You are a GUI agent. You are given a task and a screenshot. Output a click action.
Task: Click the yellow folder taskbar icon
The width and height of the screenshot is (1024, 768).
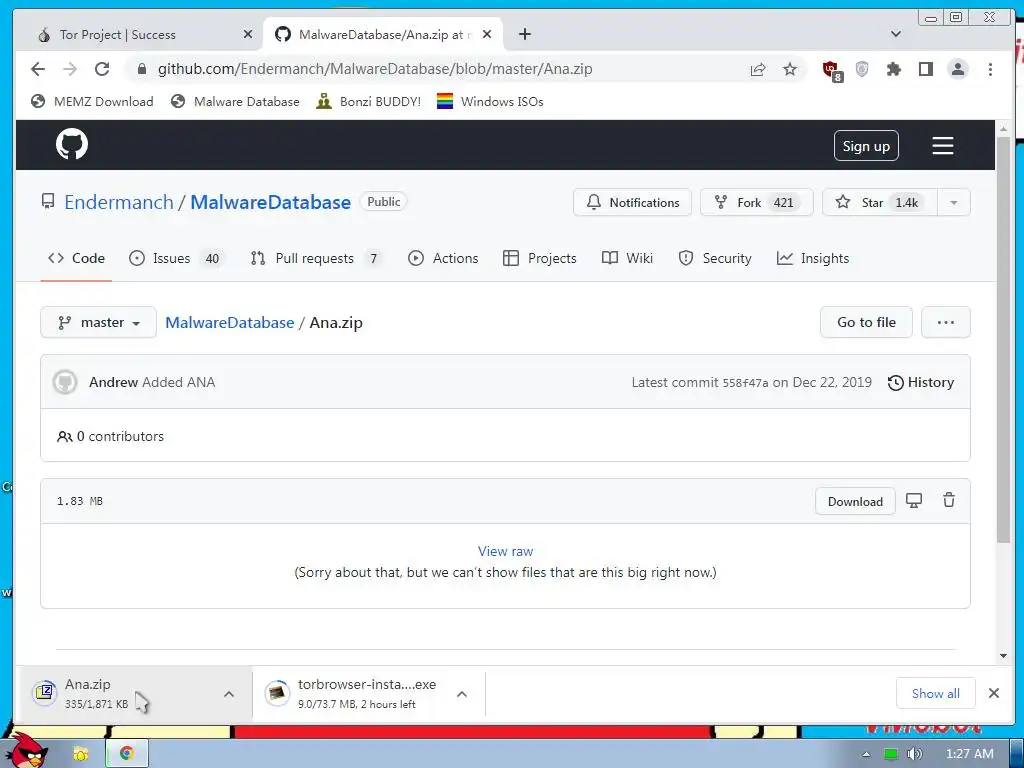80,753
